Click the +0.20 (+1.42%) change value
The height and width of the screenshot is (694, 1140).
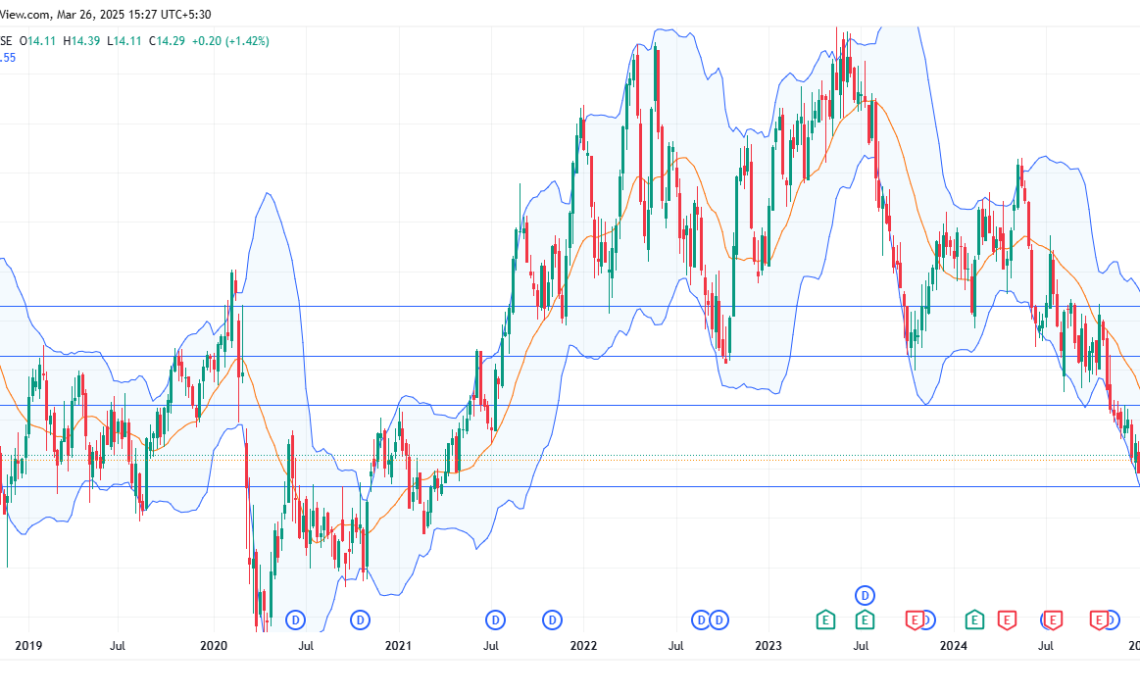tap(234, 41)
